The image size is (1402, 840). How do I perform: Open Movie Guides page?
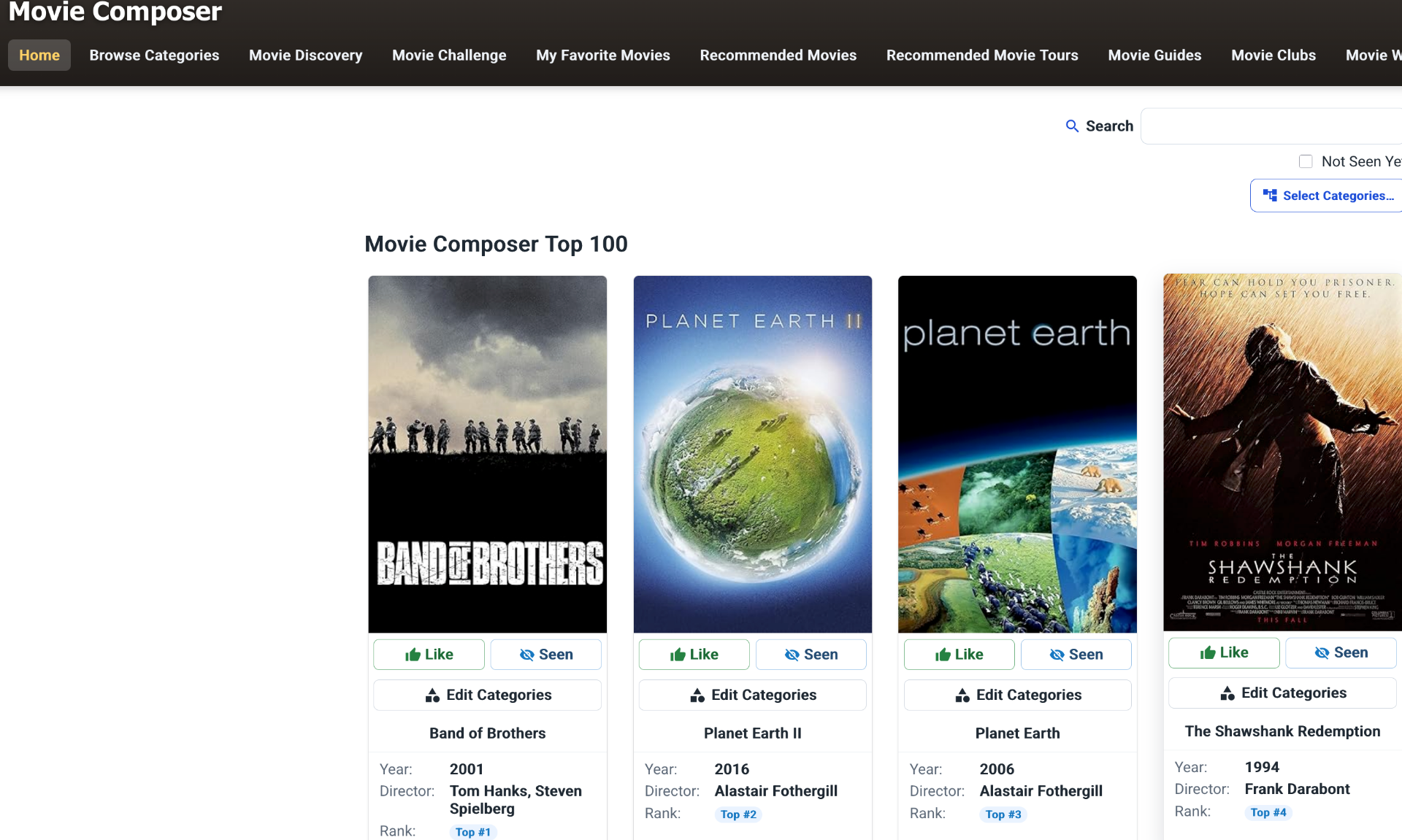1154,55
